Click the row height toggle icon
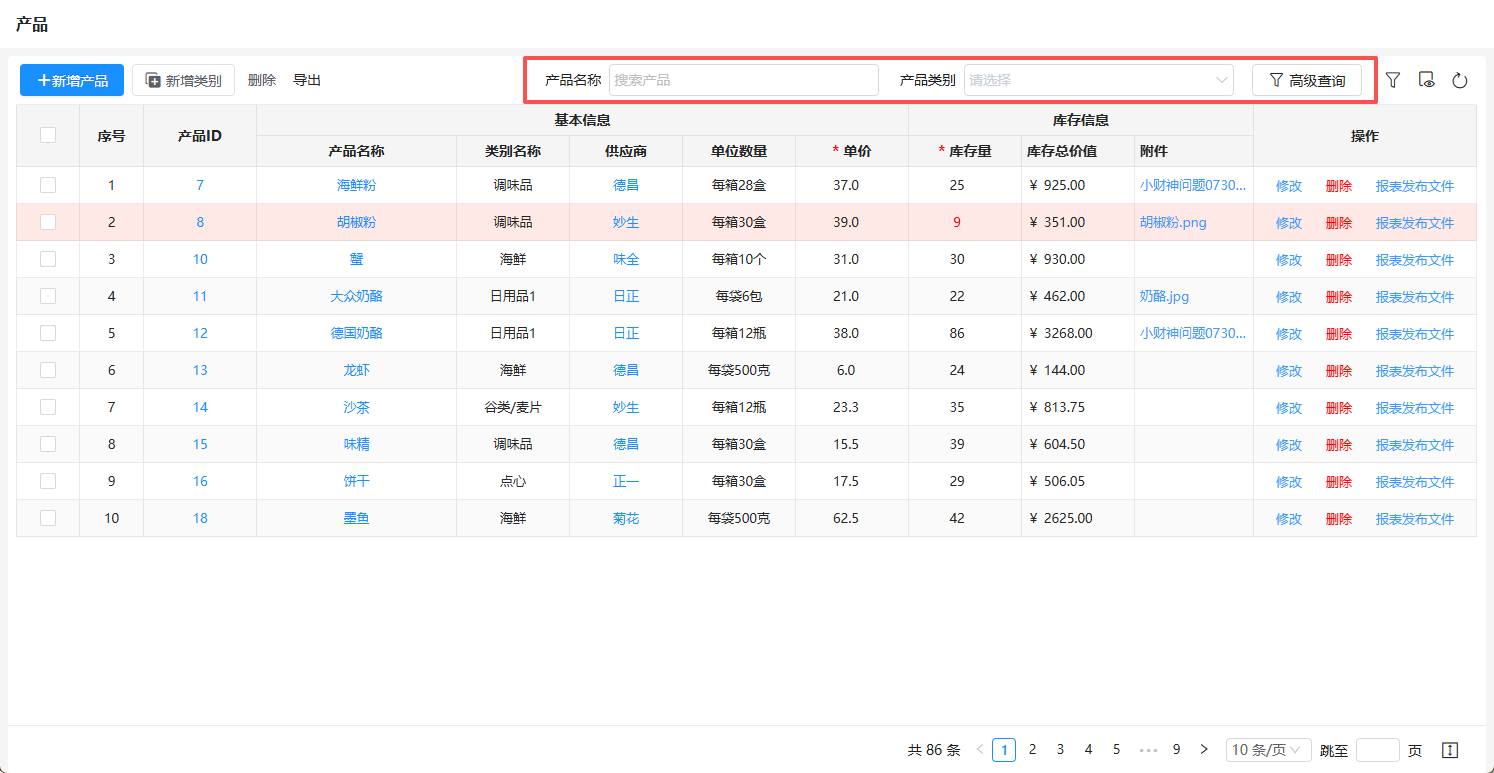 [x=1450, y=750]
